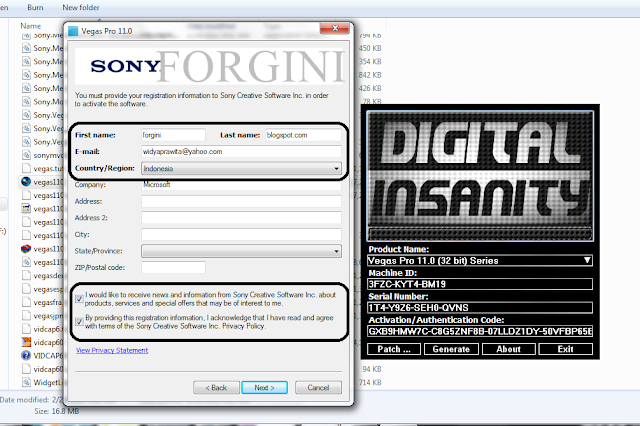
Task: Select the vegasde file icon in list
Action: coord(26,275)
